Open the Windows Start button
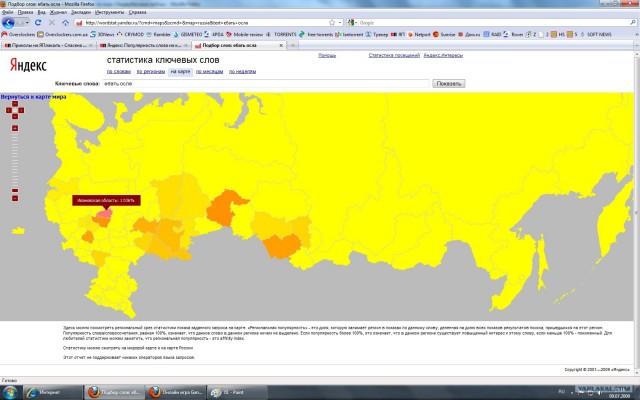Screen dimensions: 640x400 10,392
